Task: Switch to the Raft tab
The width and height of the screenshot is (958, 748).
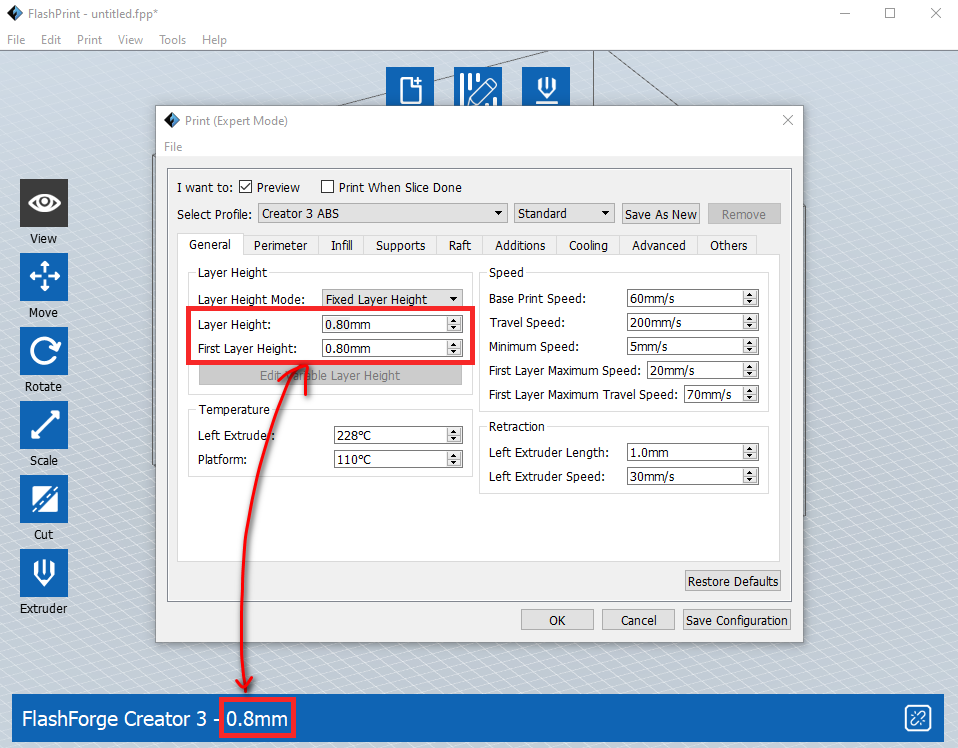Action: click(x=459, y=246)
